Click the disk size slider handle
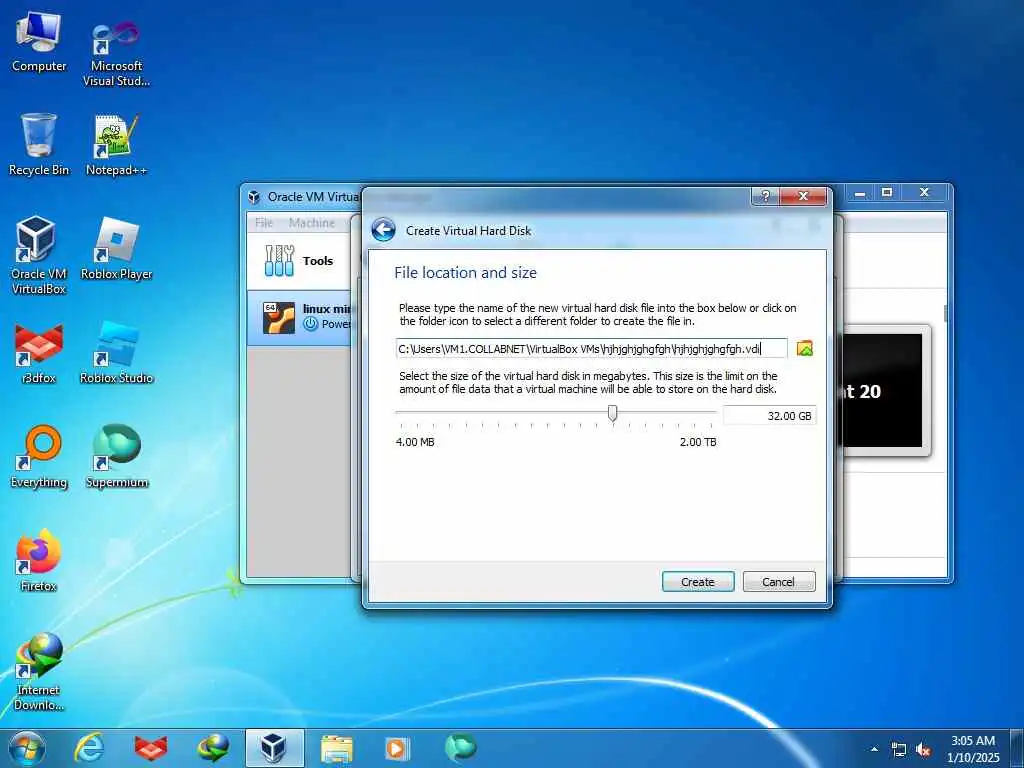 click(613, 413)
